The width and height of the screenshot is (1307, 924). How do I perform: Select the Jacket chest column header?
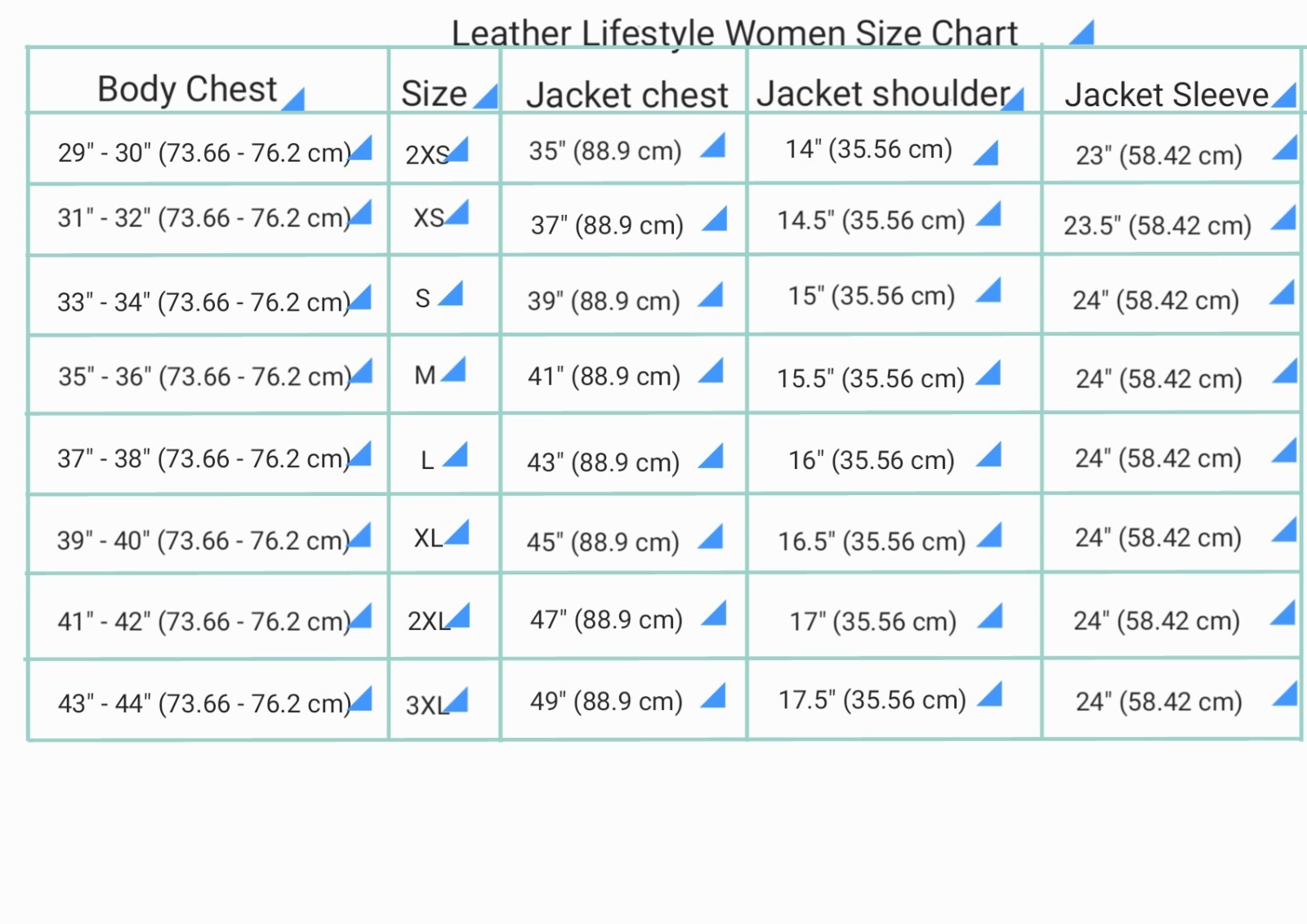[x=626, y=95]
